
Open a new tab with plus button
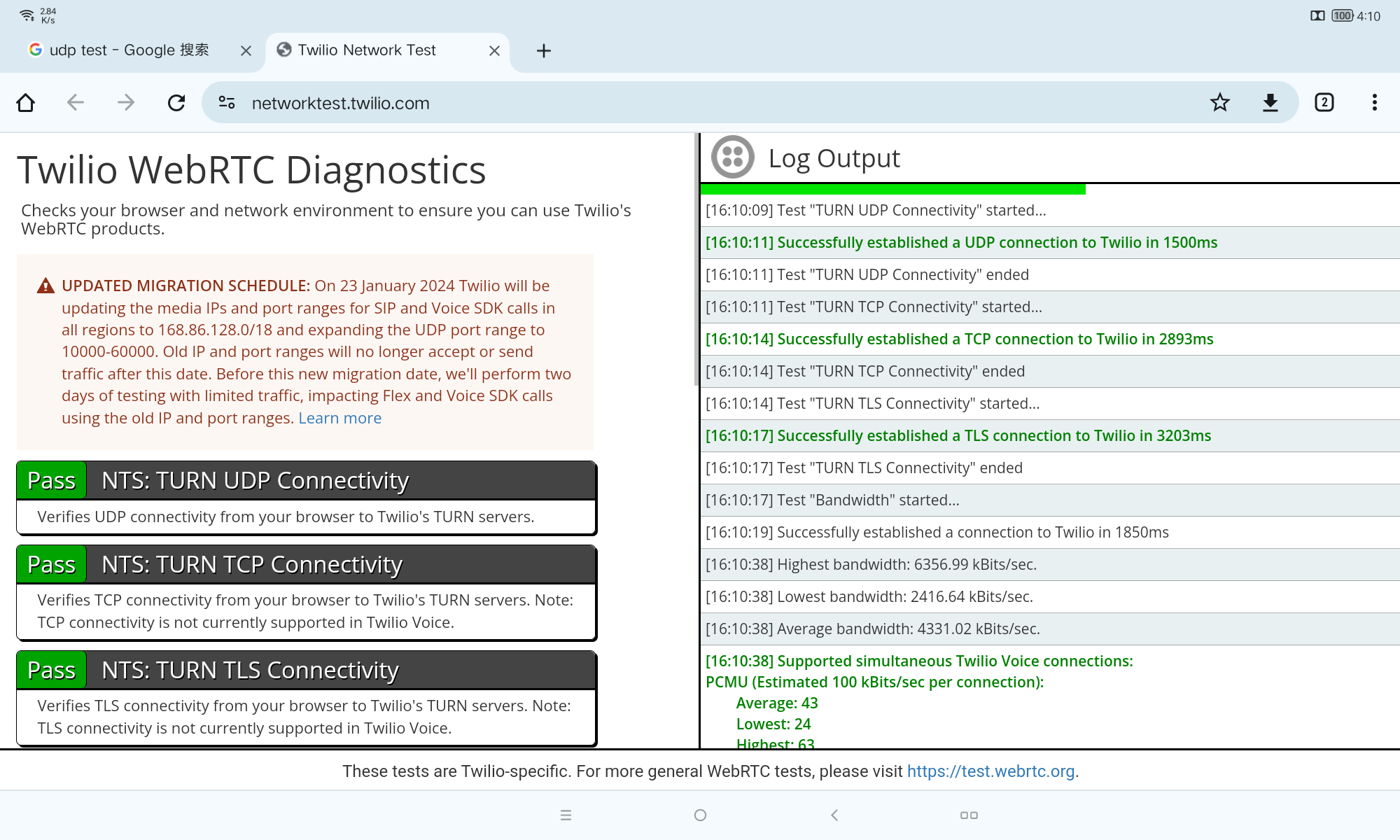point(544,50)
